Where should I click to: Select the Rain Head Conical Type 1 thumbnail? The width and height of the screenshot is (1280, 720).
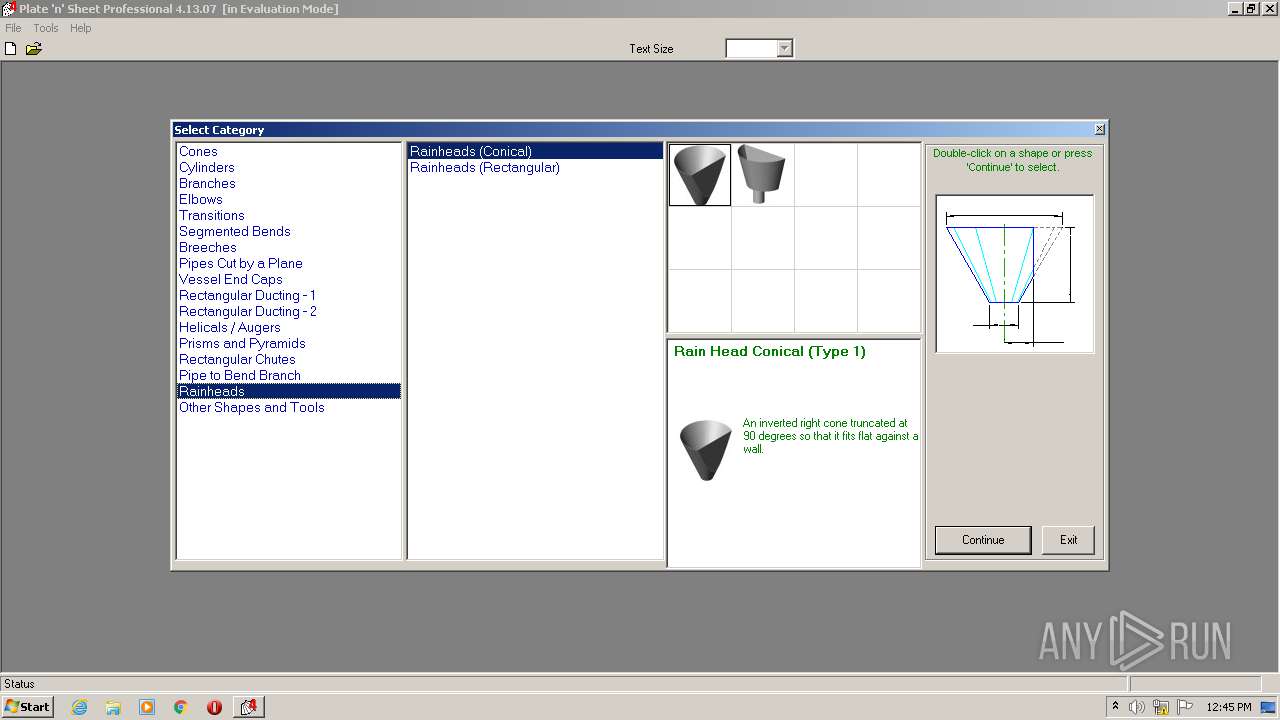click(x=700, y=175)
